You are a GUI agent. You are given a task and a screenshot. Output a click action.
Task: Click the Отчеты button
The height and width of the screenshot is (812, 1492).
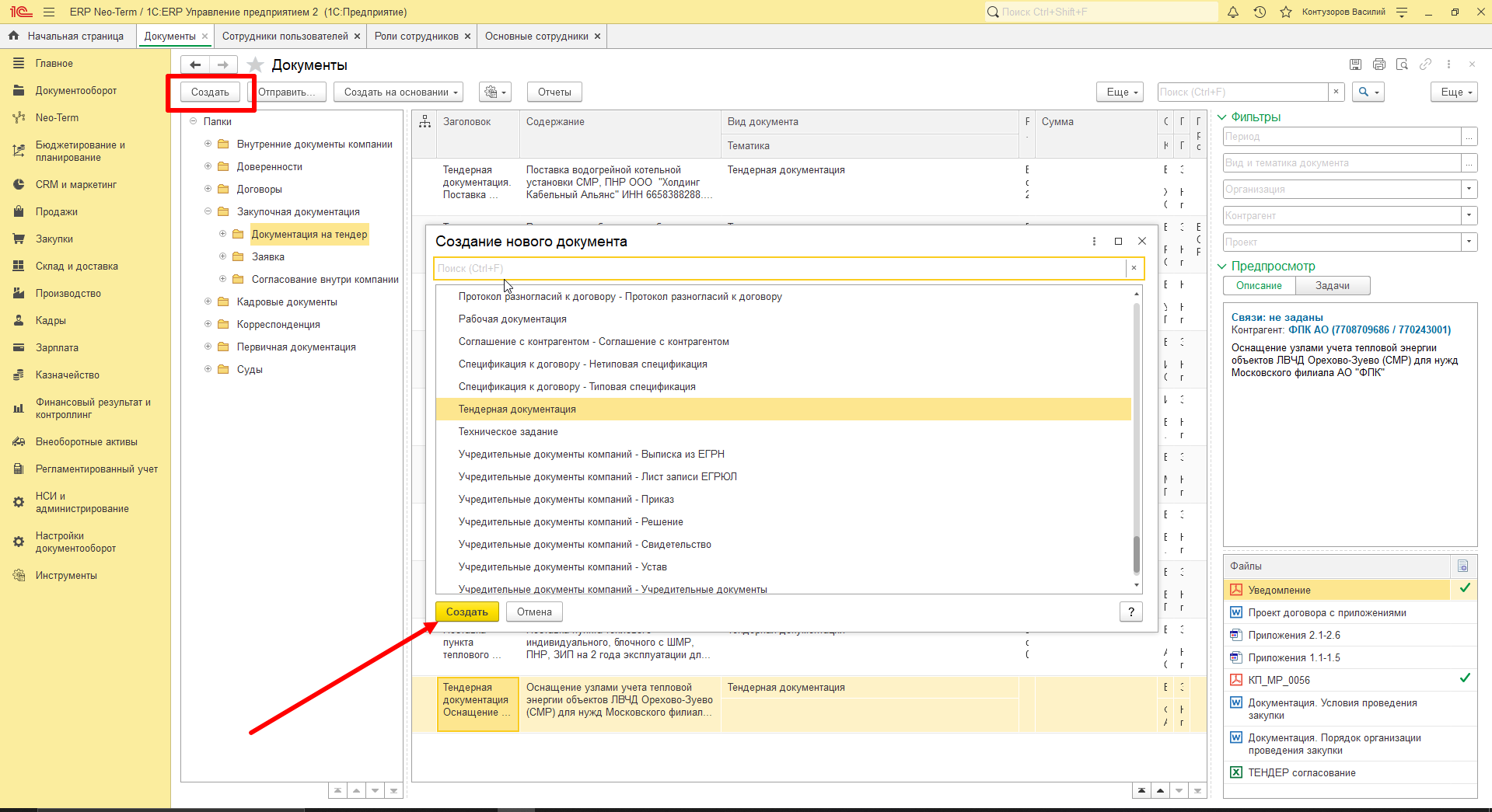pos(554,92)
